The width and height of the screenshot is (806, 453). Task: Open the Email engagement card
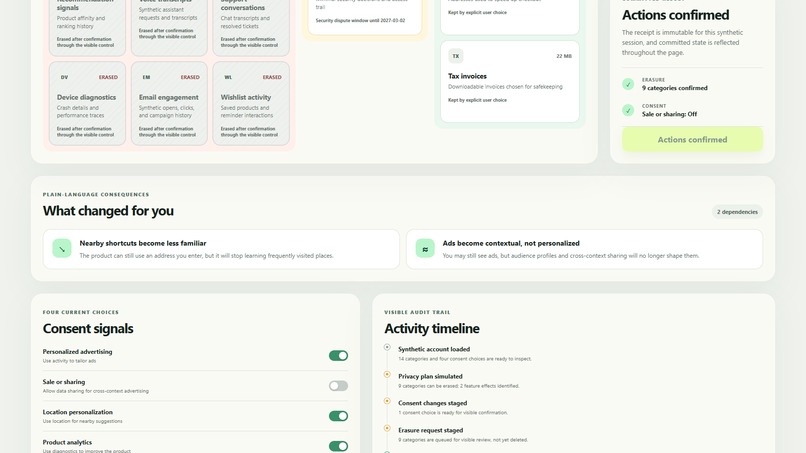pos(169,103)
